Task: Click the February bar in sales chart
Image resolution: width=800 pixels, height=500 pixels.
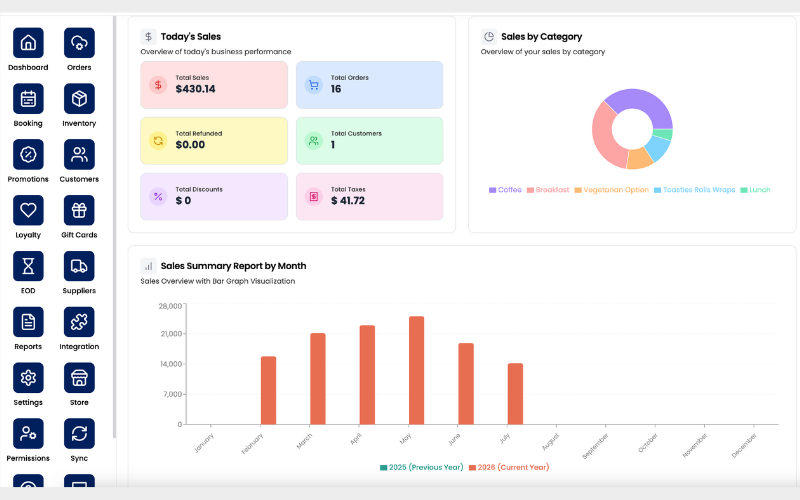Action: click(268, 390)
